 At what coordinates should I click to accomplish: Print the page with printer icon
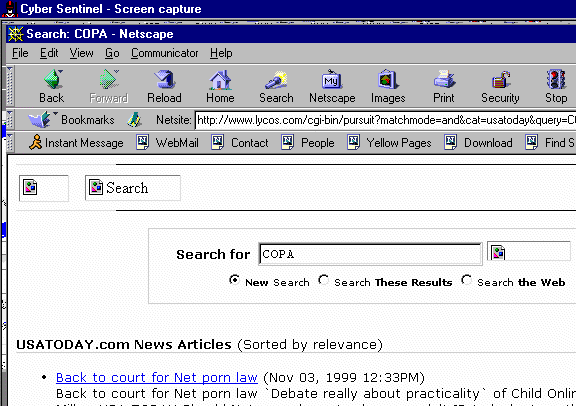point(444,79)
